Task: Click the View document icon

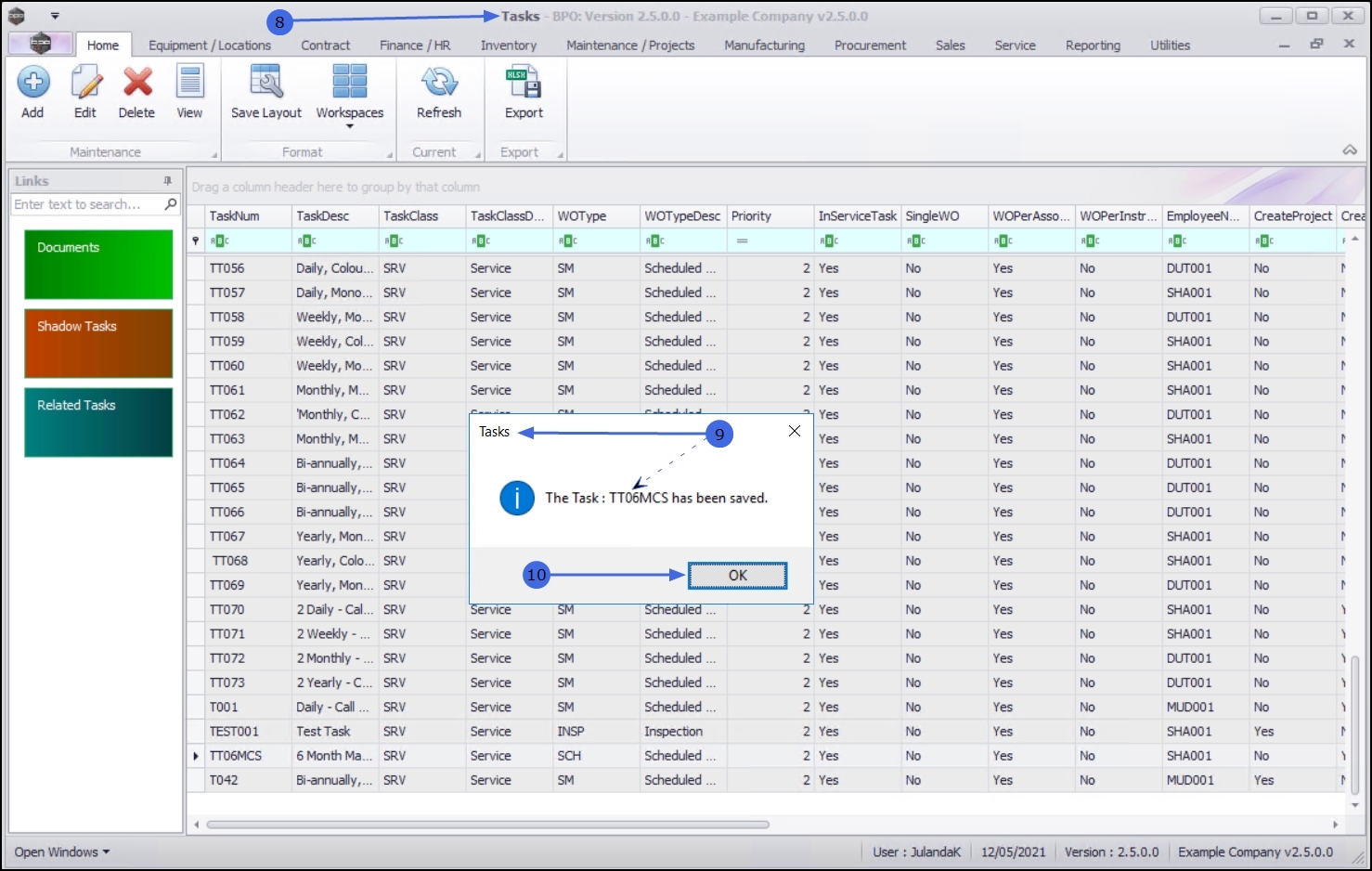Action: (189, 84)
